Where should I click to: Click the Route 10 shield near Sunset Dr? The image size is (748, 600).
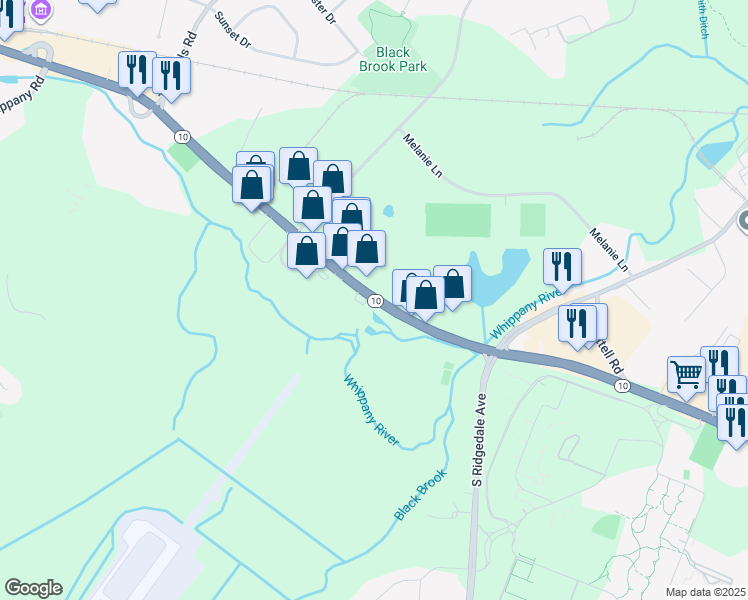click(182, 137)
